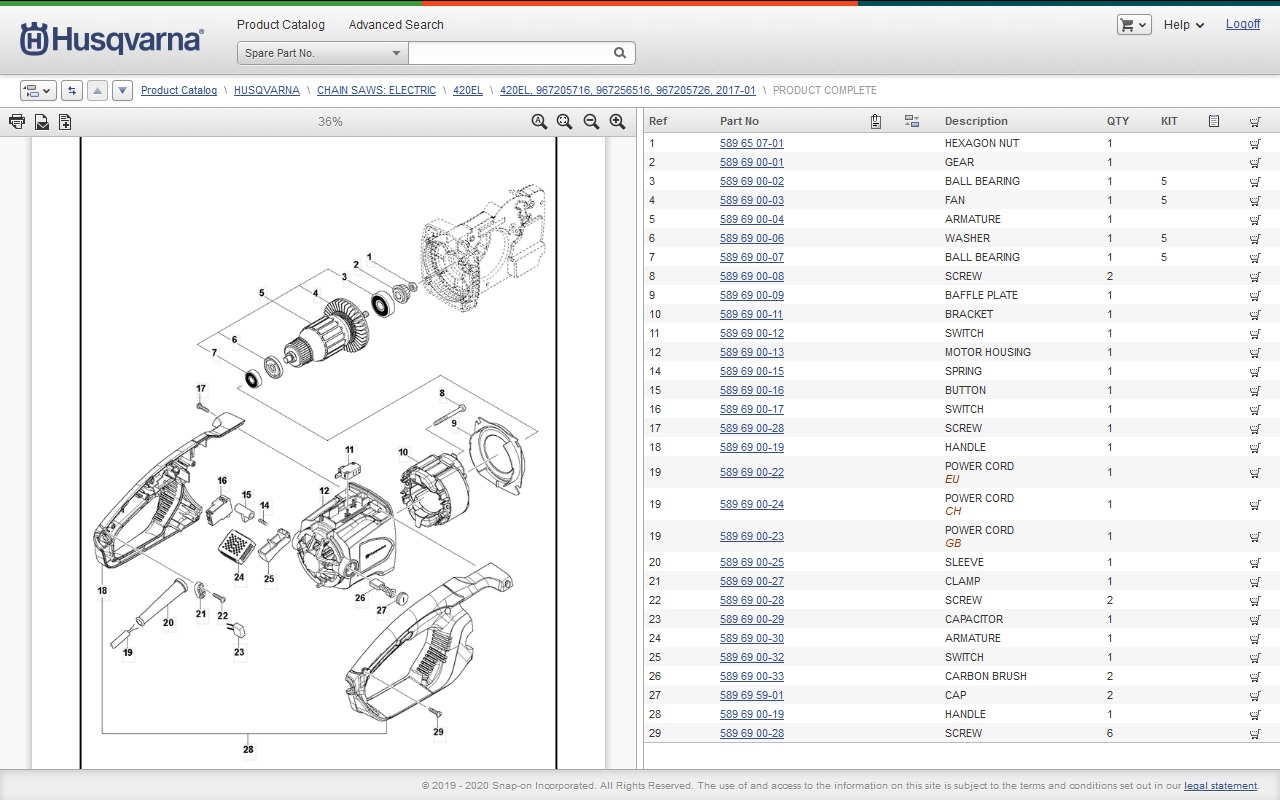Image resolution: width=1280 pixels, height=800 pixels.
Task: Navigate to CHAIN SAWS: ELECTRIC breadcrumb
Action: click(376, 90)
